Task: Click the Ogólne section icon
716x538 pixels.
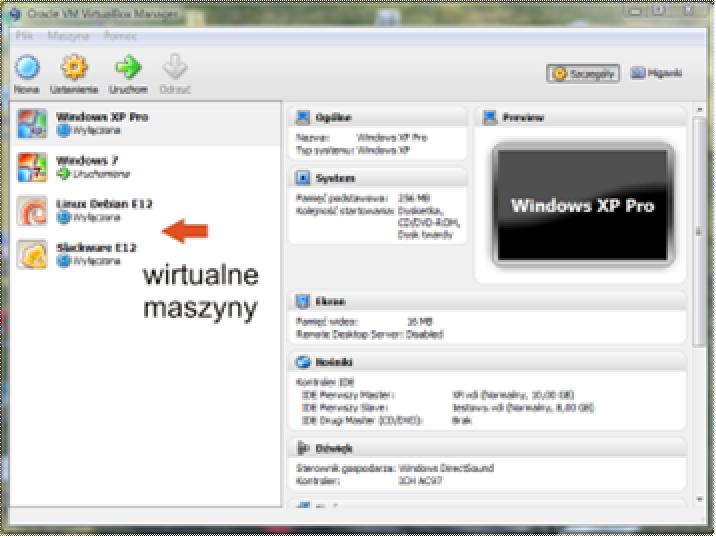Action: coord(303,117)
